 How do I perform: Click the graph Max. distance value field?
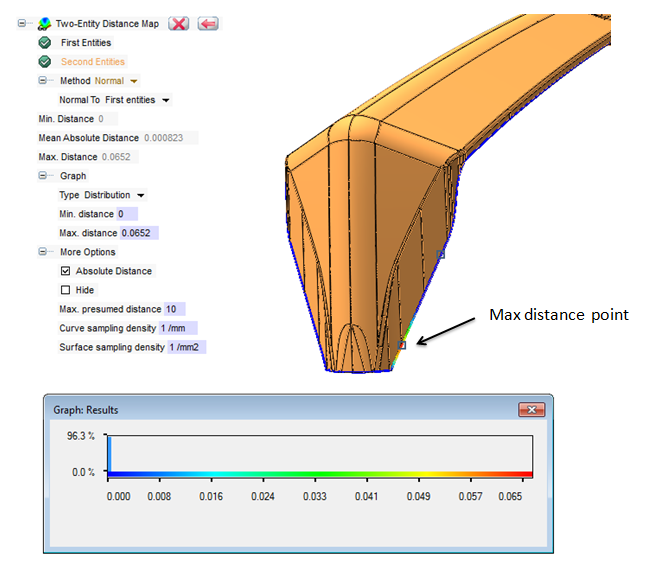point(138,233)
